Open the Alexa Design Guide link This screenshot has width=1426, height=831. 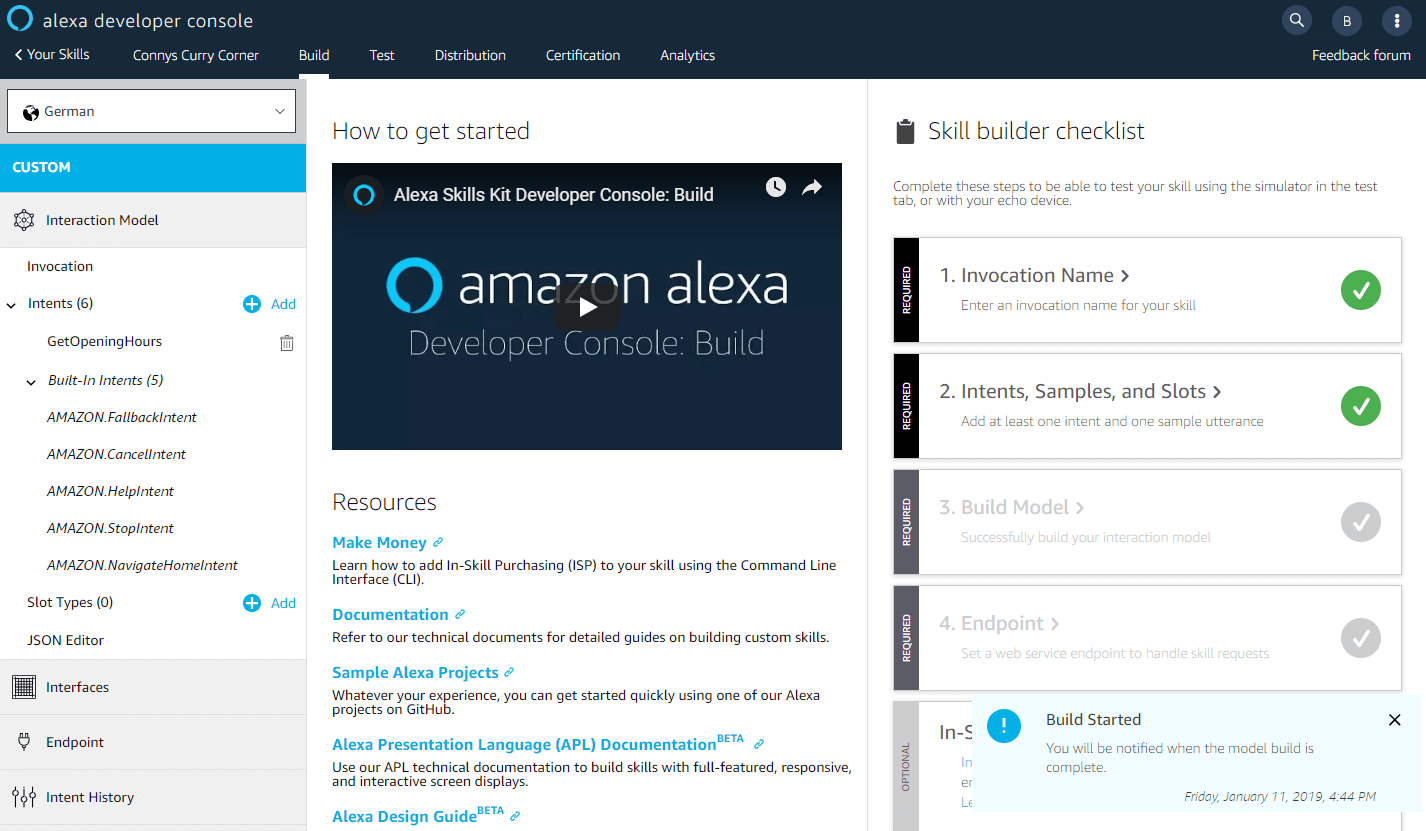click(418, 815)
